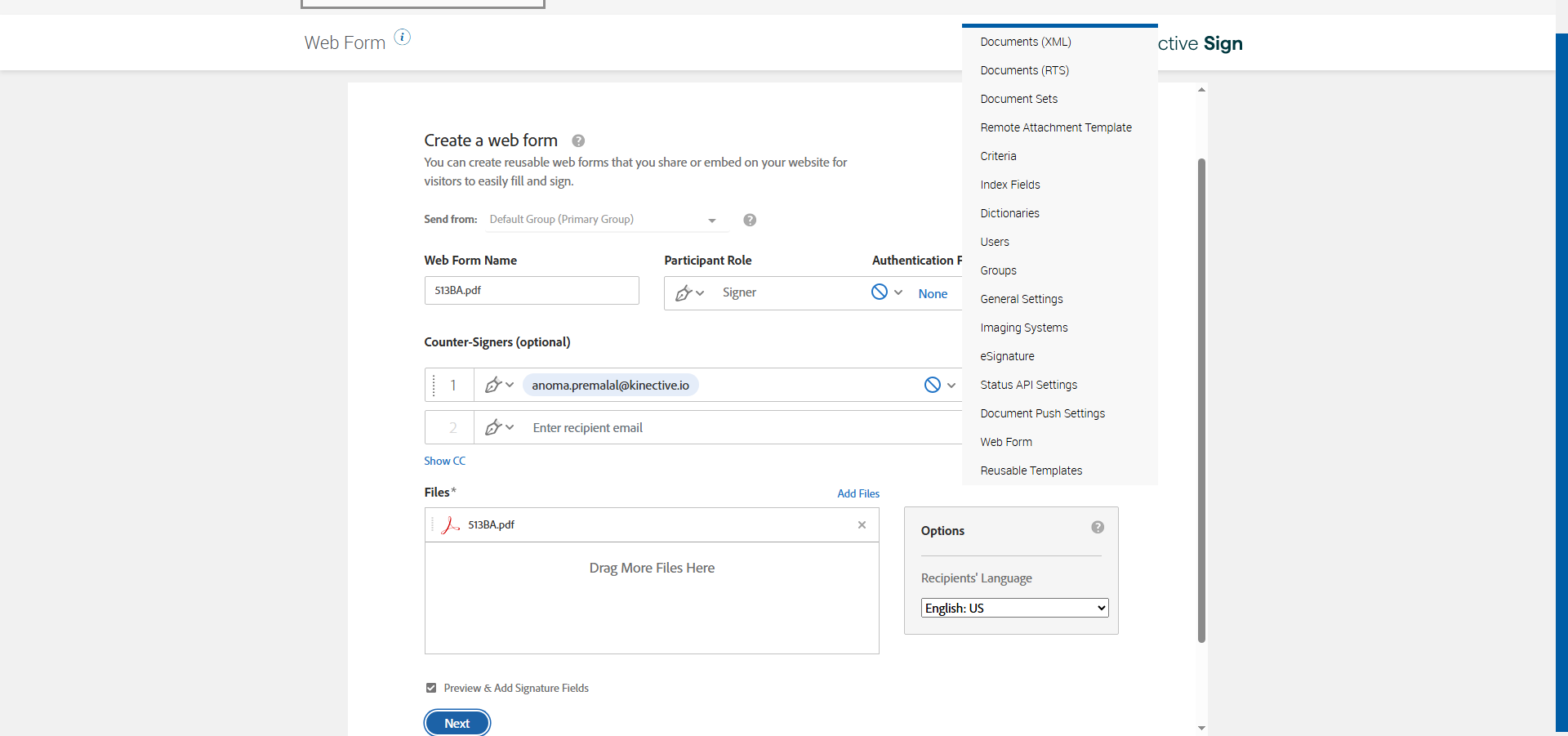
Task: Click the form's vertical scrollbar
Action: tap(1201, 400)
